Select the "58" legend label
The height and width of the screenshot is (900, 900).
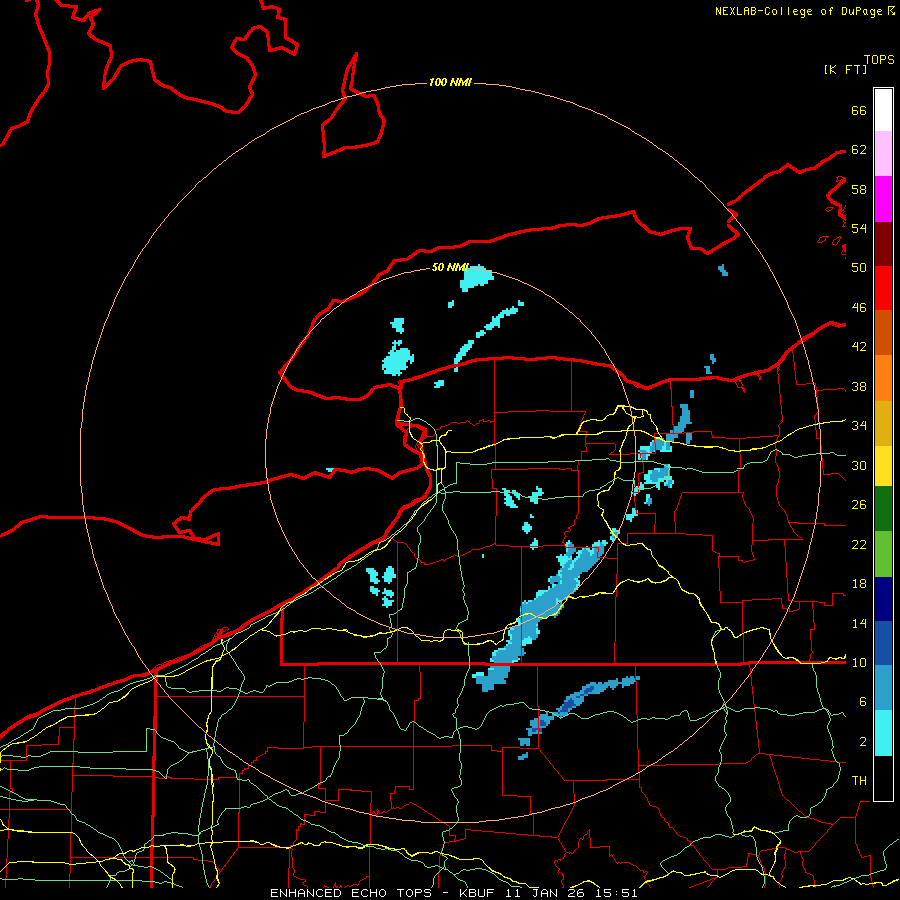pos(859,189)
